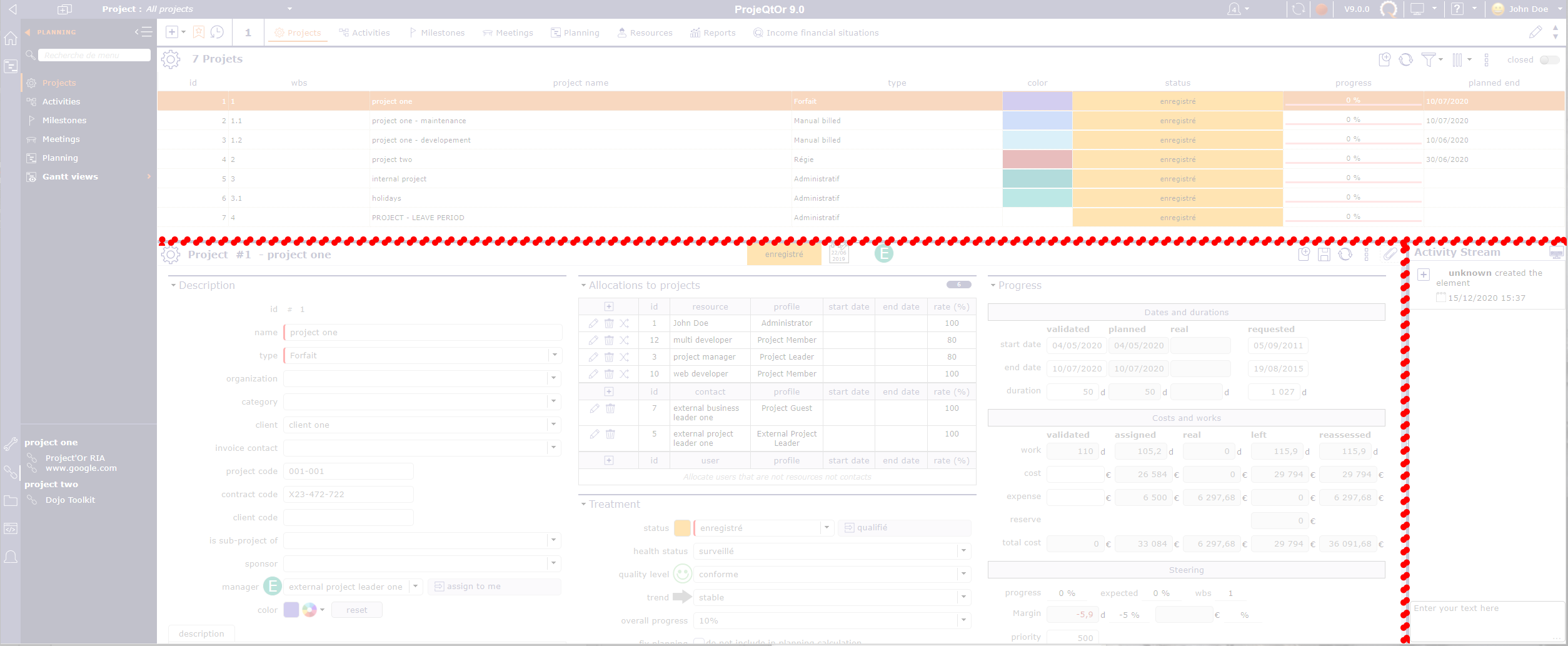Click the paperclip attachment icon
Viewport: 1568px width, 646px height.
(1390, 255)
